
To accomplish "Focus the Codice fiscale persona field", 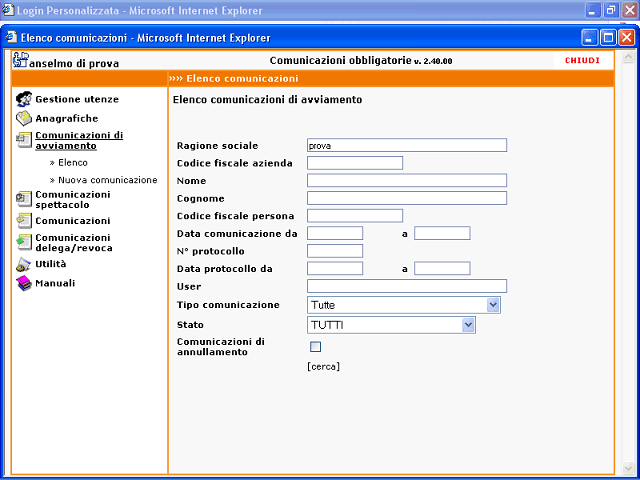I will point(355,216).
